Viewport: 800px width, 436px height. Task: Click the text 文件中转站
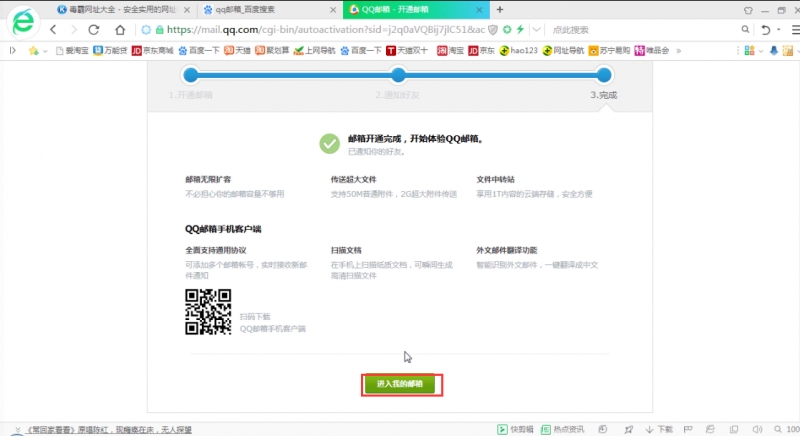coord(495,179)
